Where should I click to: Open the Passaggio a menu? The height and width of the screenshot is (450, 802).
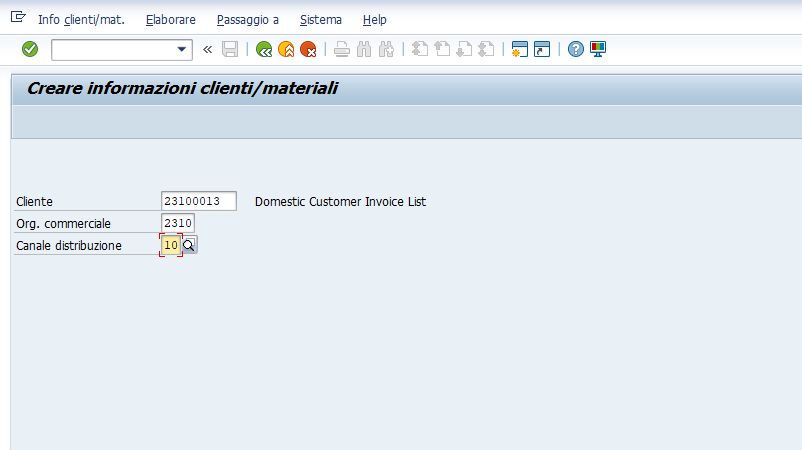(248, 19)
